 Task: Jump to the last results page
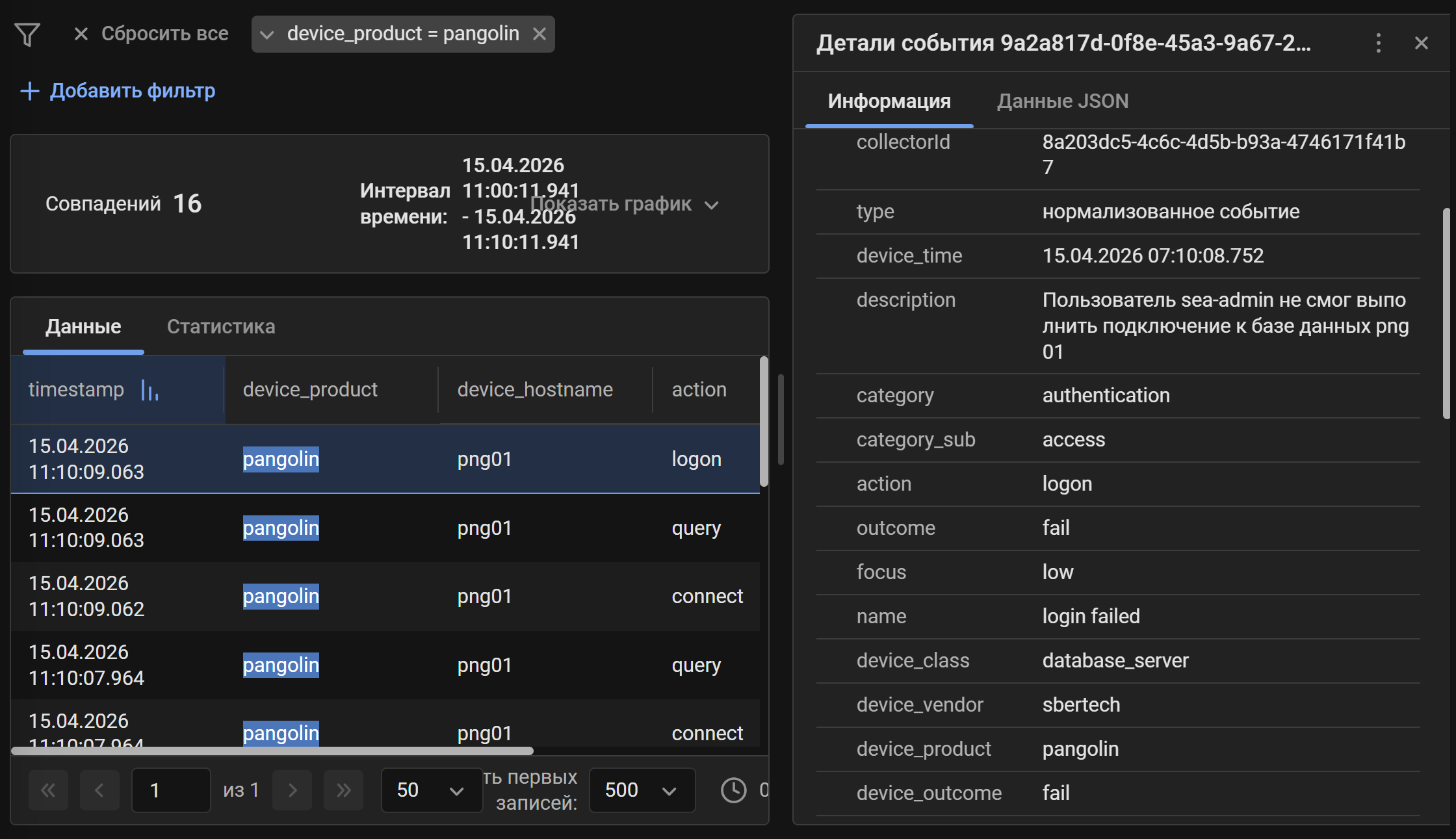coord(343,790)
